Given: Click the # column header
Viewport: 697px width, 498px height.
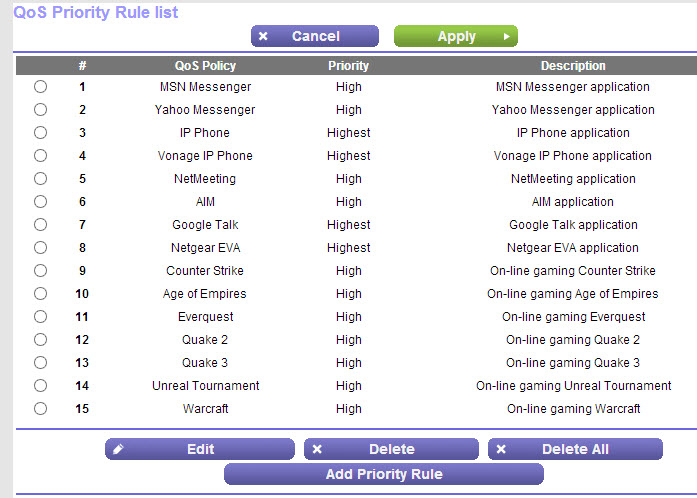Looking at the screenshot, I should click(82, 66).
